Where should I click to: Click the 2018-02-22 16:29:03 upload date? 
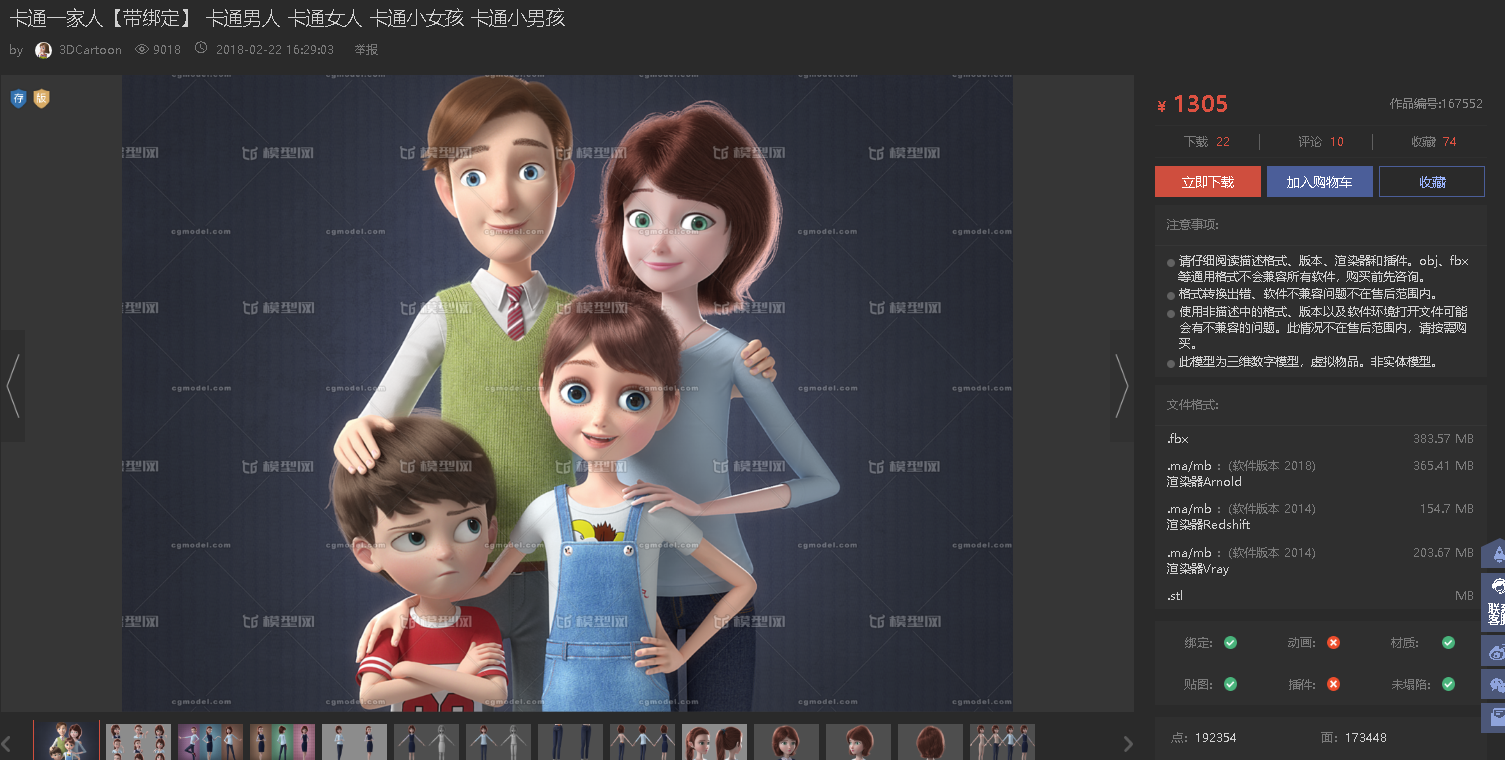click(x=275, y=50)
